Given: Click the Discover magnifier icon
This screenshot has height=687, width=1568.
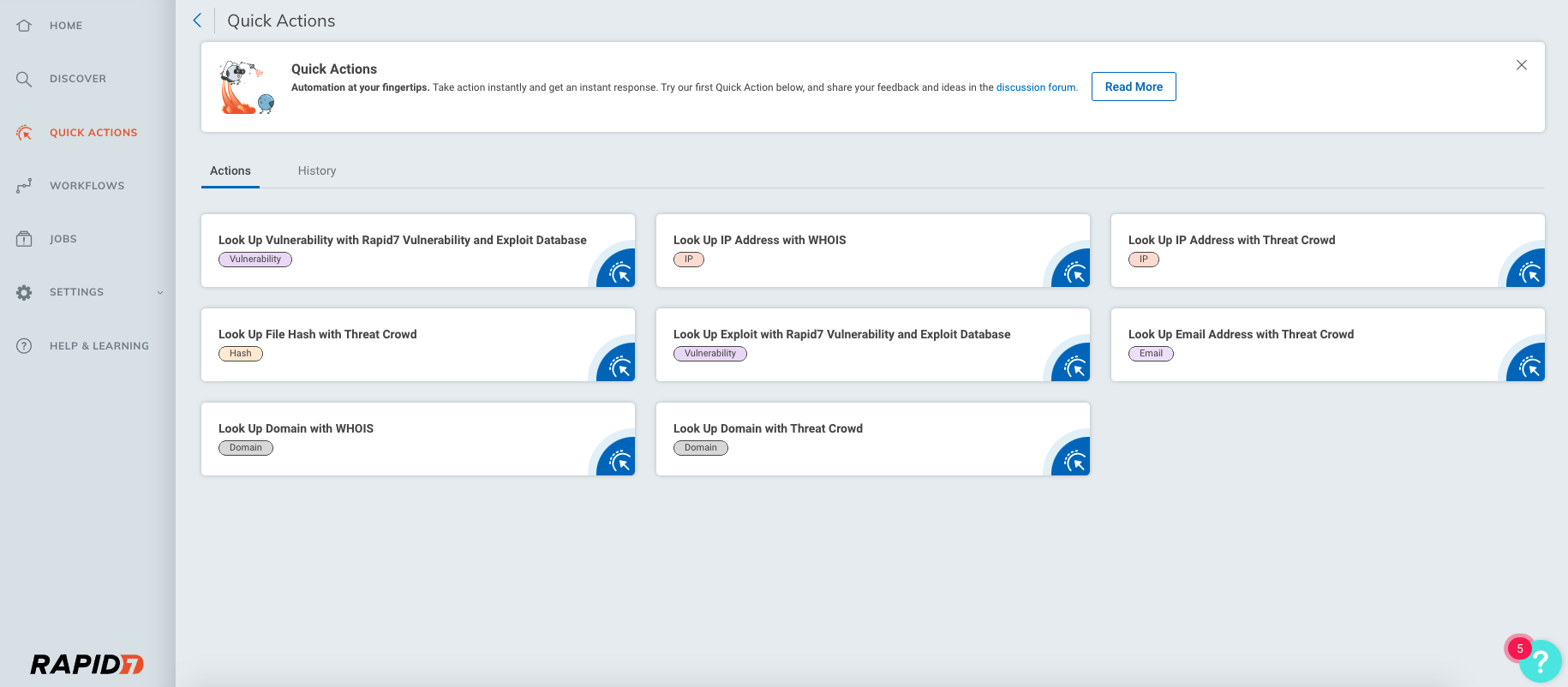Looking at the screenshot, I should coord(24,79).
